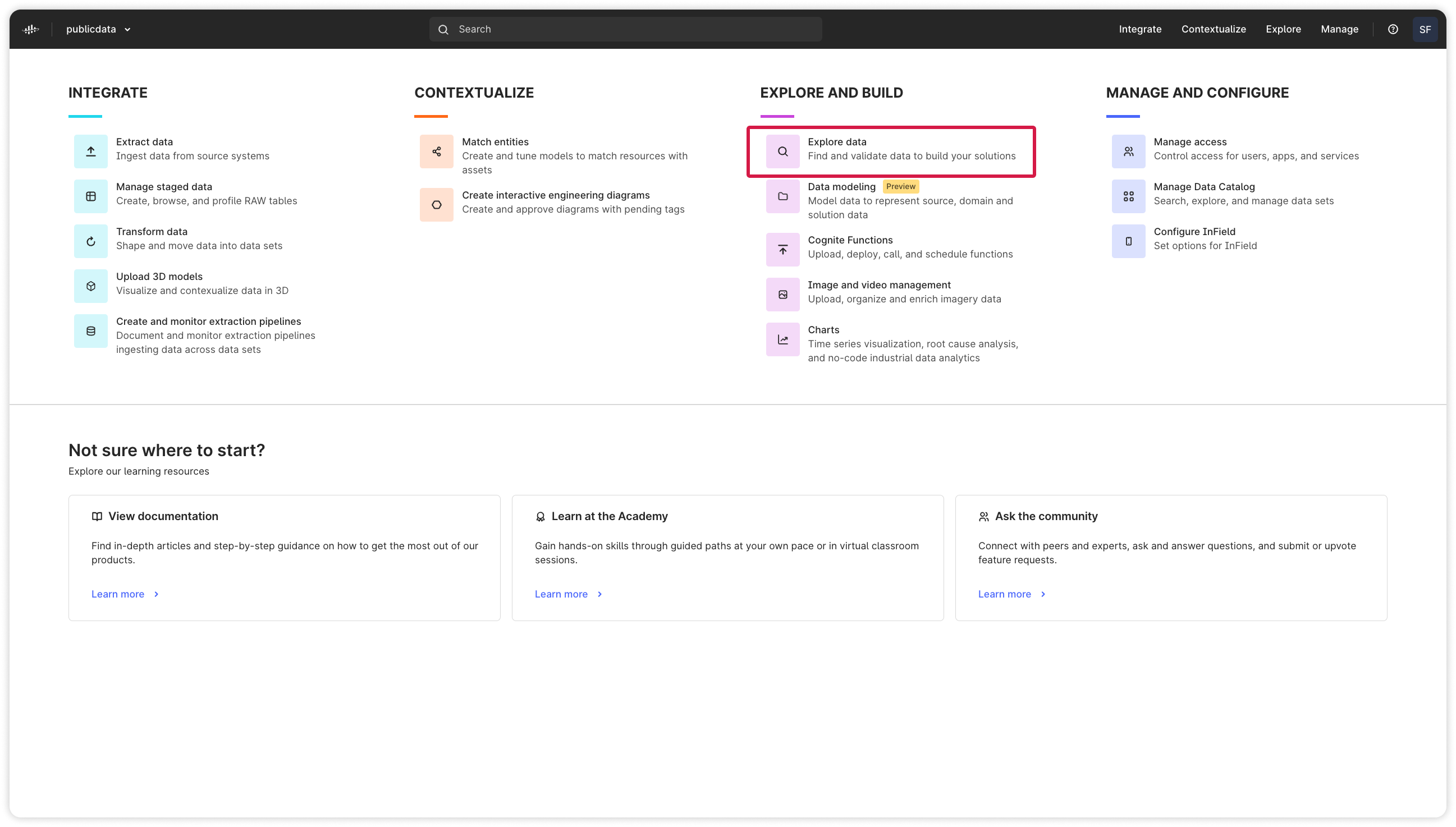Click Learn more under View documentation

tap(118, 594)
